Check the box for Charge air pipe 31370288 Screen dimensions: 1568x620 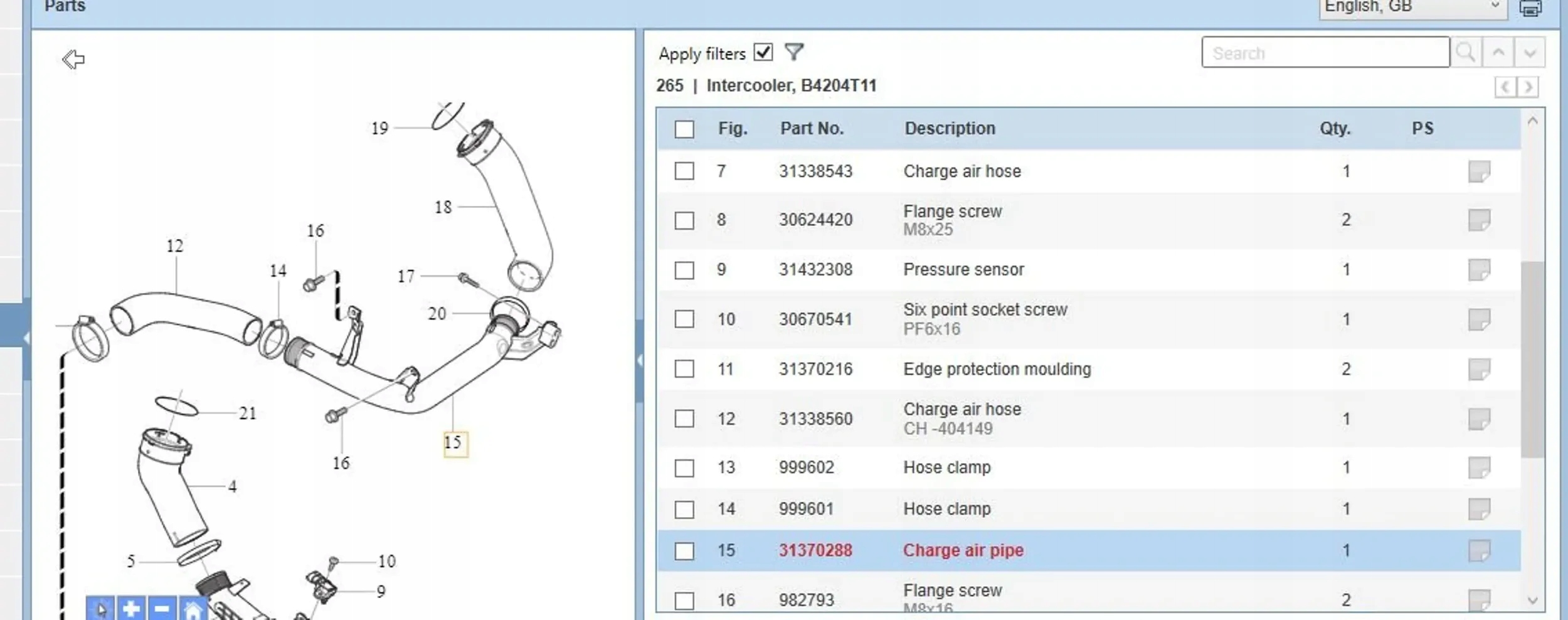[684, 551]
